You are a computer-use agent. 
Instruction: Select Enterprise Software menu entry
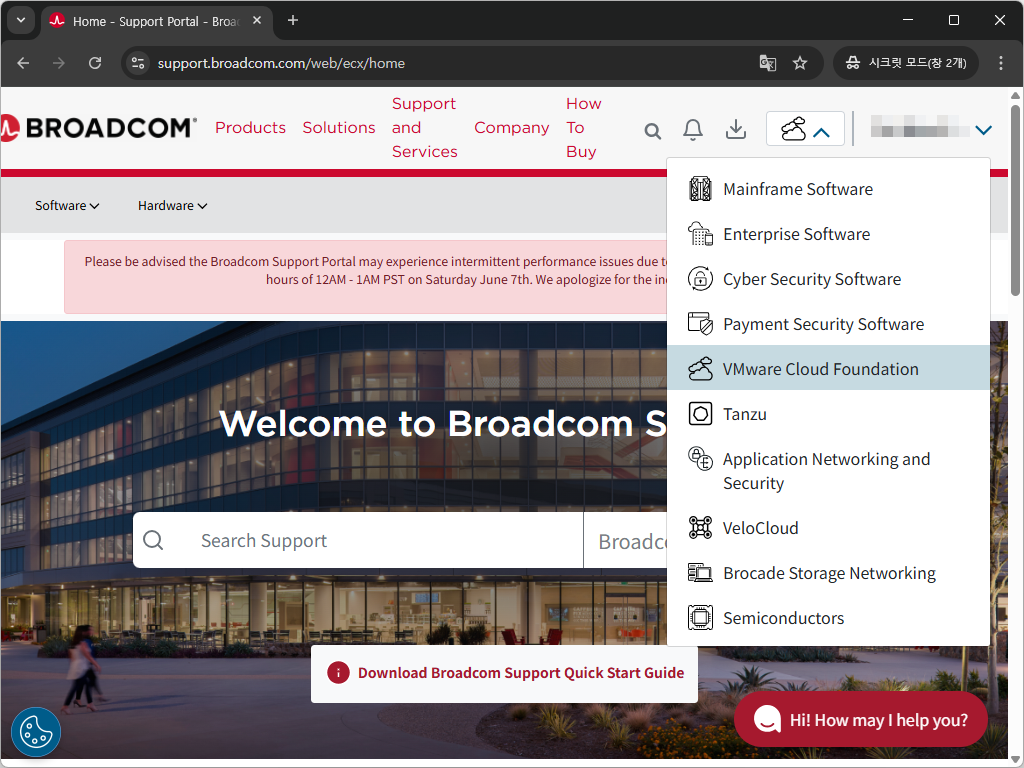point(828,234)
